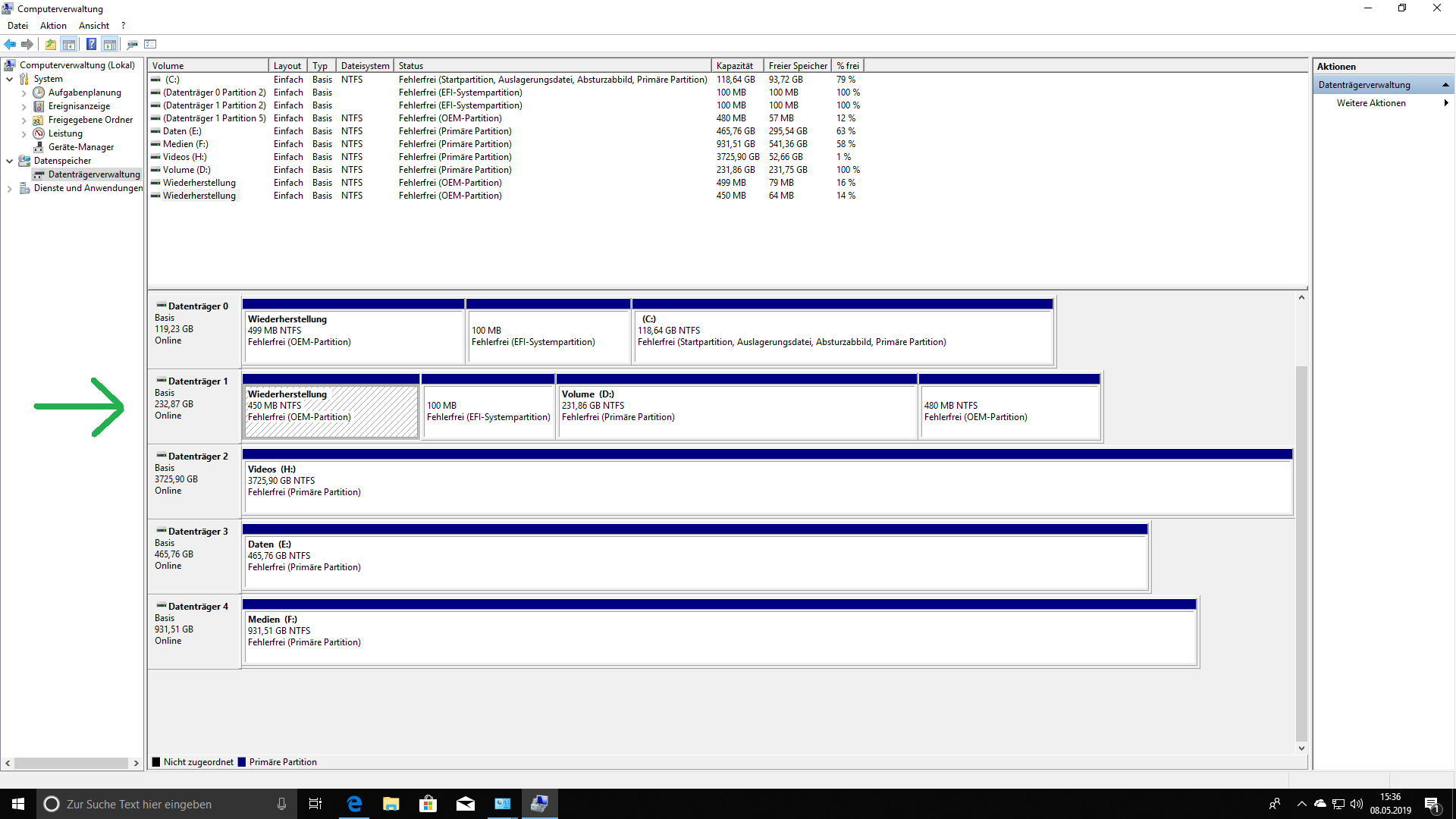The height and width of the screenshot is (819, 1456).
Task: Click the Up one level folder icon
Action: pyautogui.click(x=50, y=44)
